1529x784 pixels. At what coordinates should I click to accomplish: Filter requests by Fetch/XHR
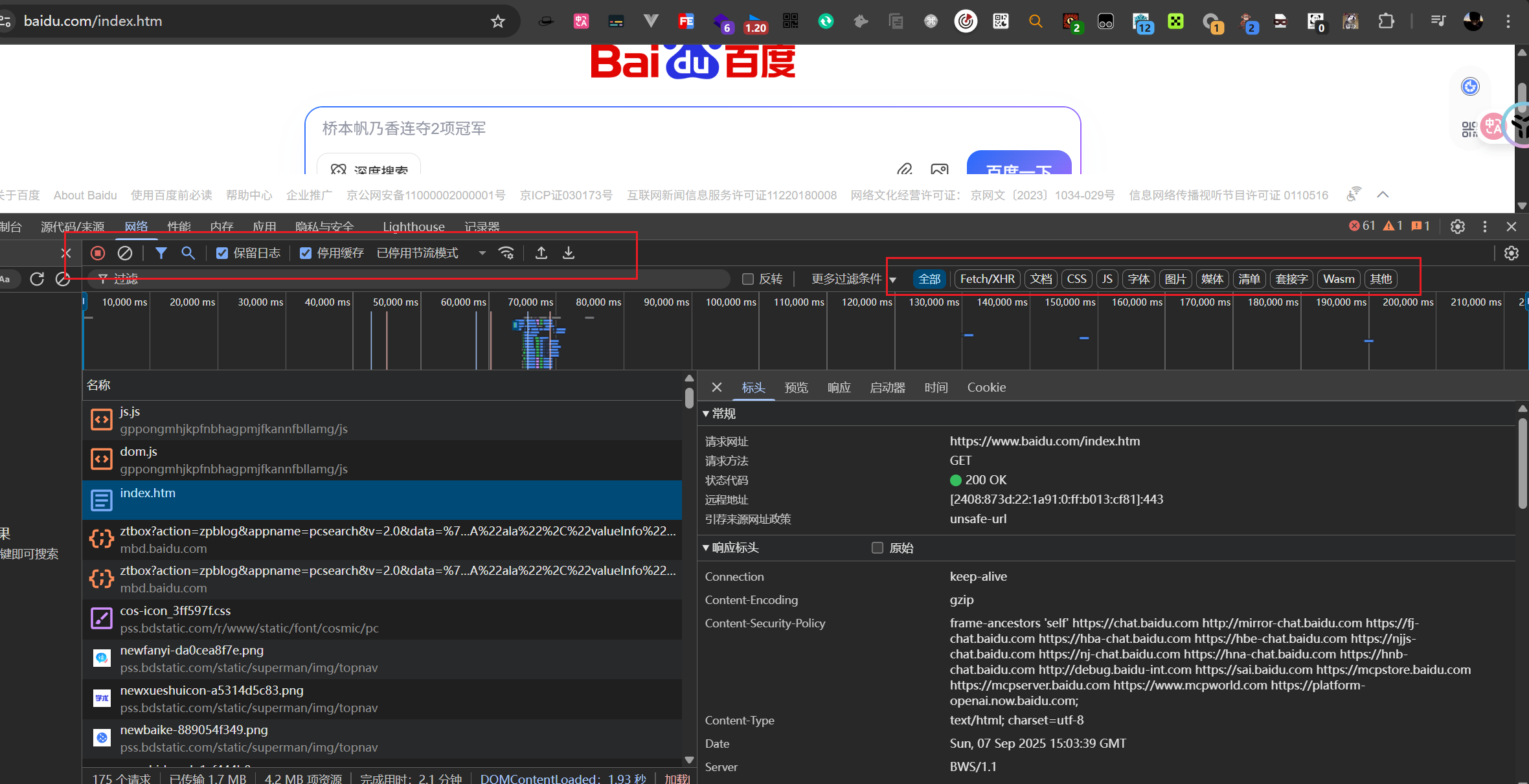pos(987,279)
